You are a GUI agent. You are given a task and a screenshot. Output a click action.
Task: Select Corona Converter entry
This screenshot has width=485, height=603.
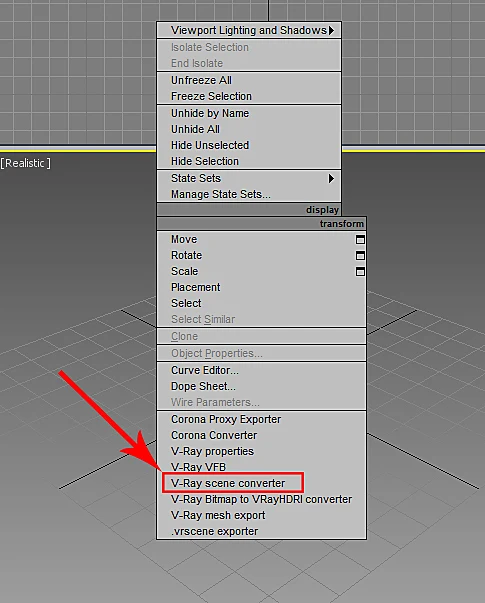pyautogui.click(x=214, y=435)
